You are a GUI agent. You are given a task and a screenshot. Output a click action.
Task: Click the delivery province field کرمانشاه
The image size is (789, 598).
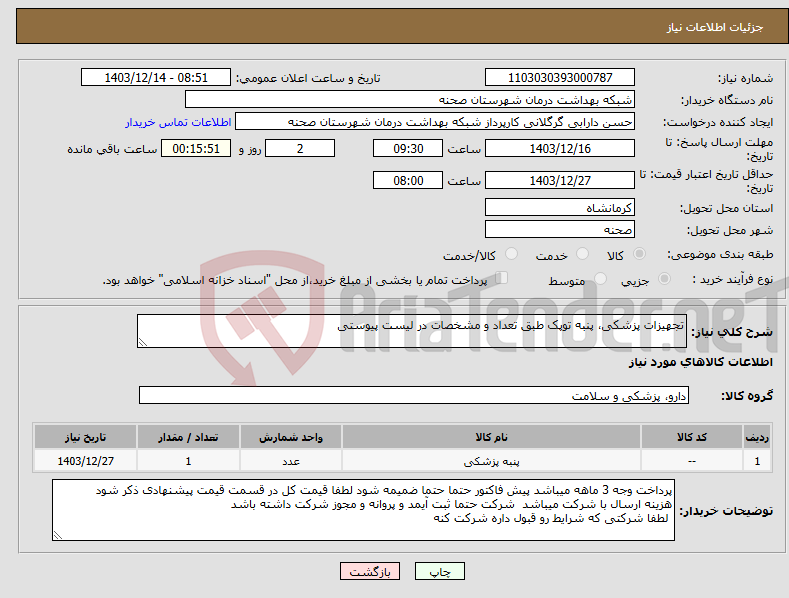point(560,207)
